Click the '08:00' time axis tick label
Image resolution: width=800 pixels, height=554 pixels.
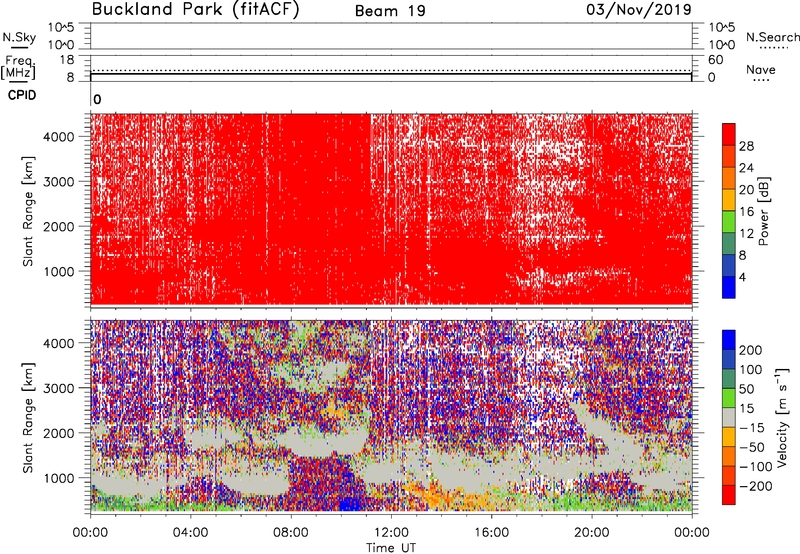click(291, 533)
